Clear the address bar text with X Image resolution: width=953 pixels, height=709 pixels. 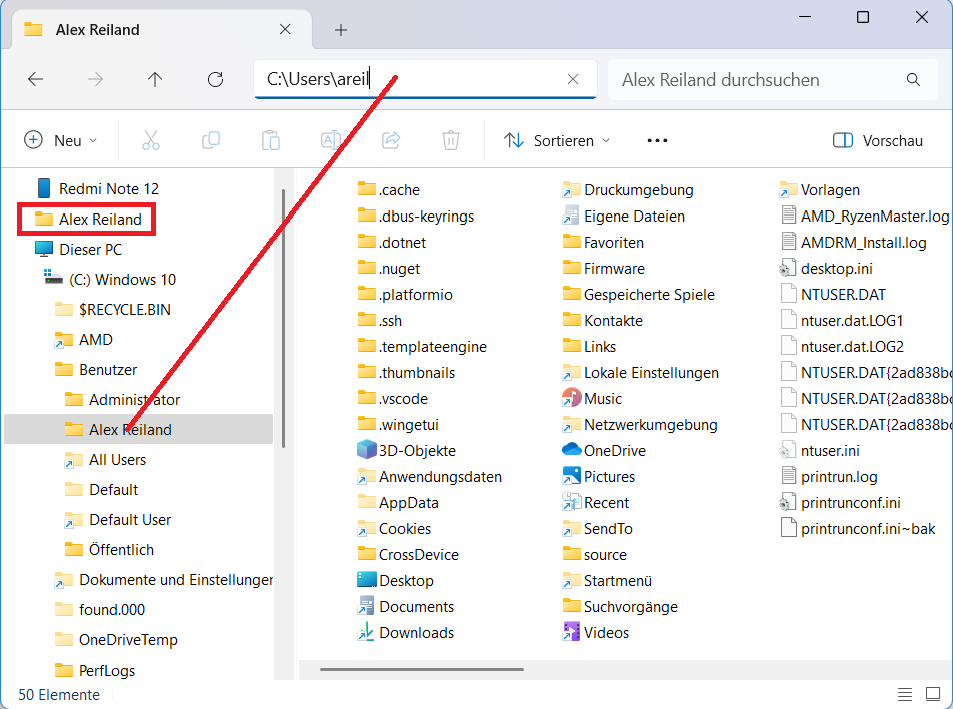[573, 79]
